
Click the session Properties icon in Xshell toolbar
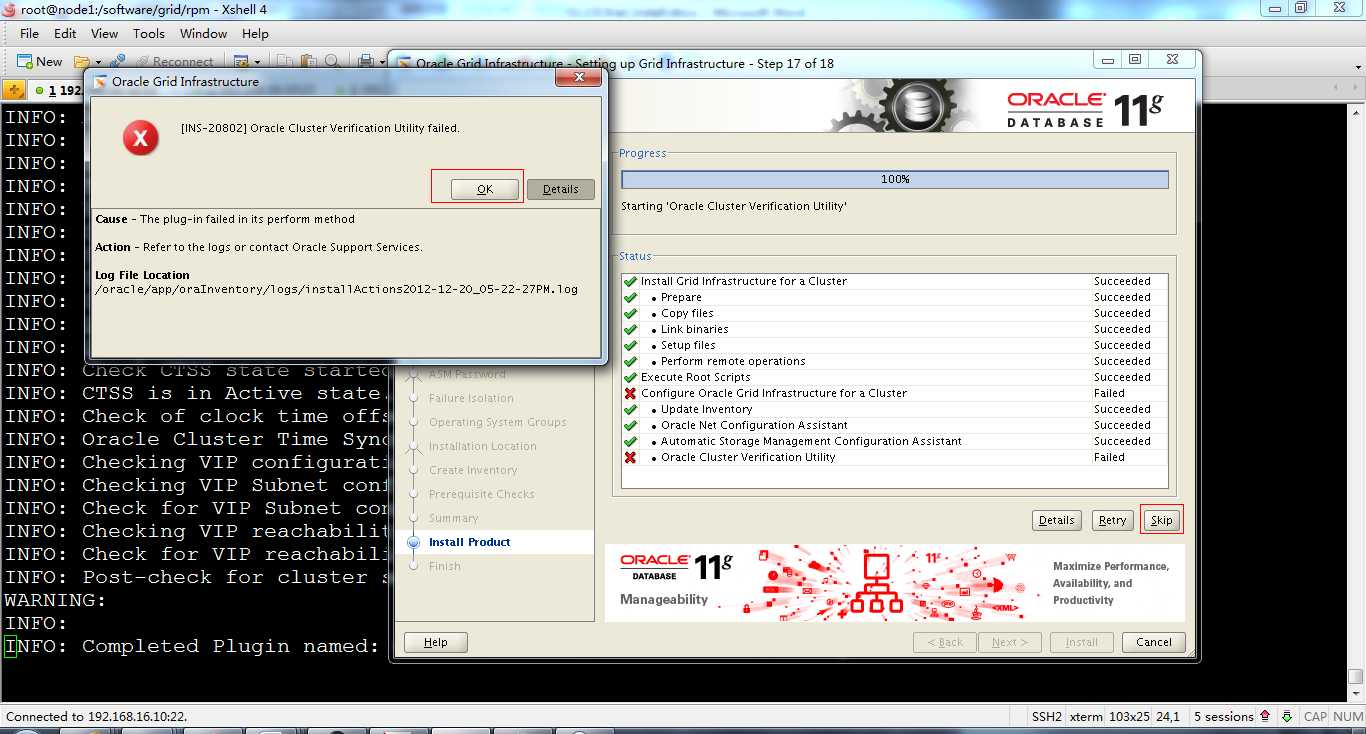click(240, 62)
